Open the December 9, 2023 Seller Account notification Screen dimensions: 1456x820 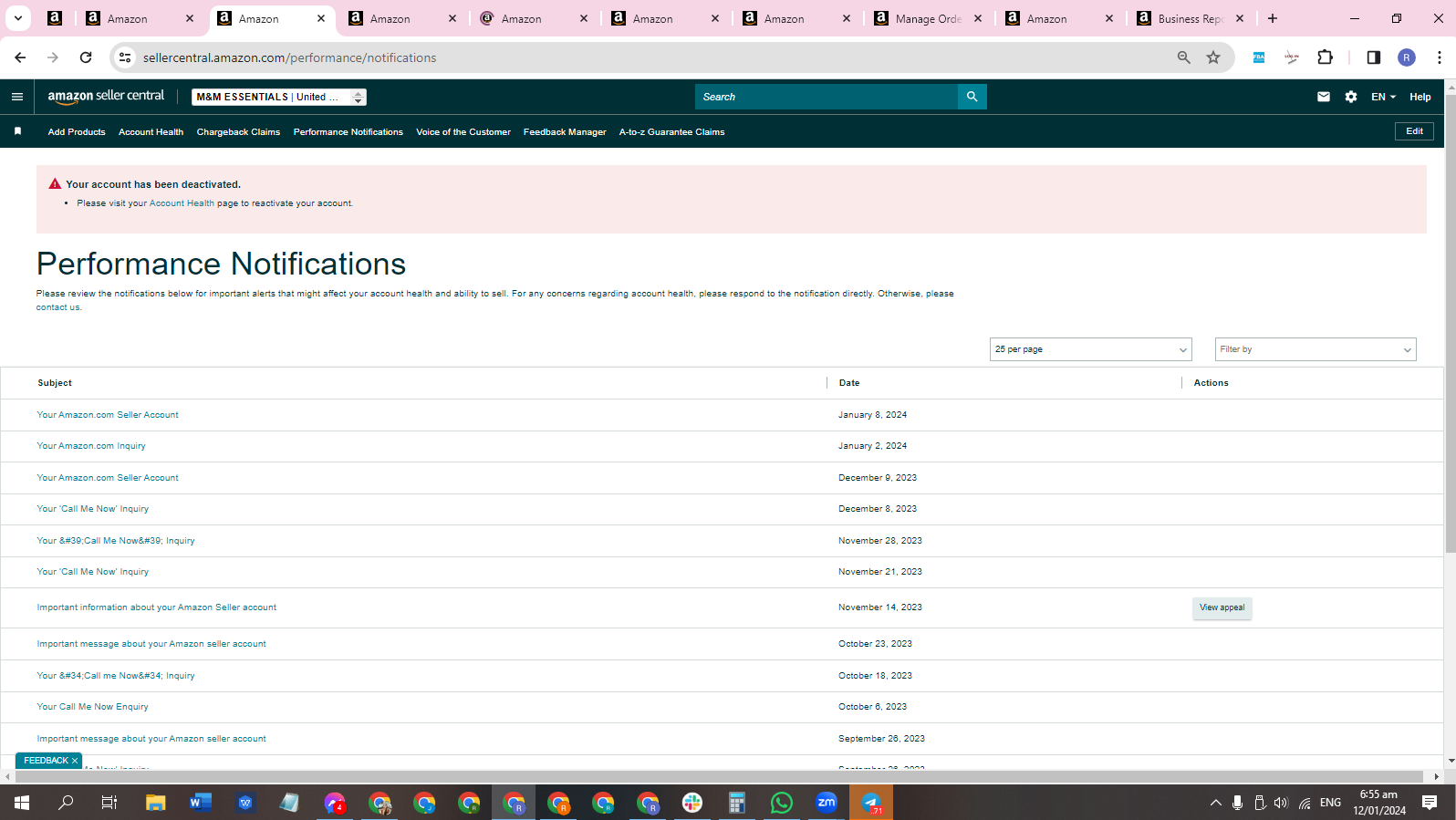(x=108, y=478)
